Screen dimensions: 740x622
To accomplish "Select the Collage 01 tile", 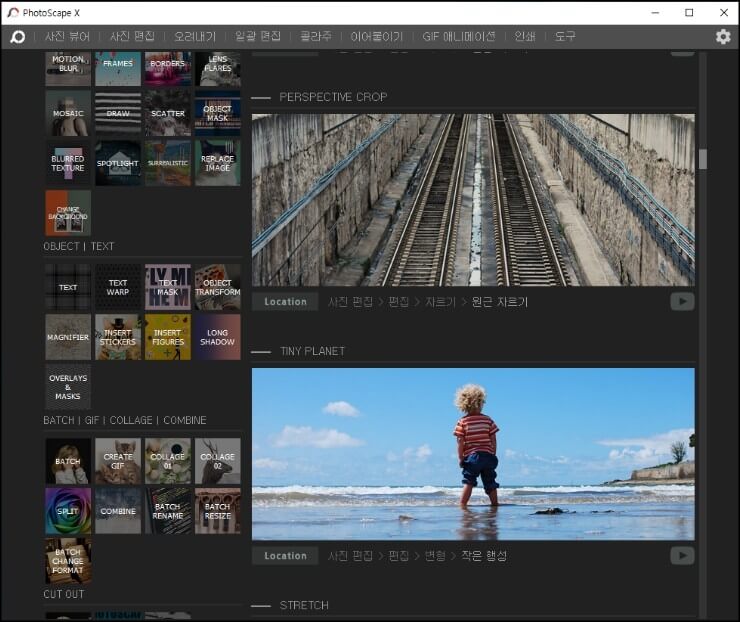I will [168, 461].
